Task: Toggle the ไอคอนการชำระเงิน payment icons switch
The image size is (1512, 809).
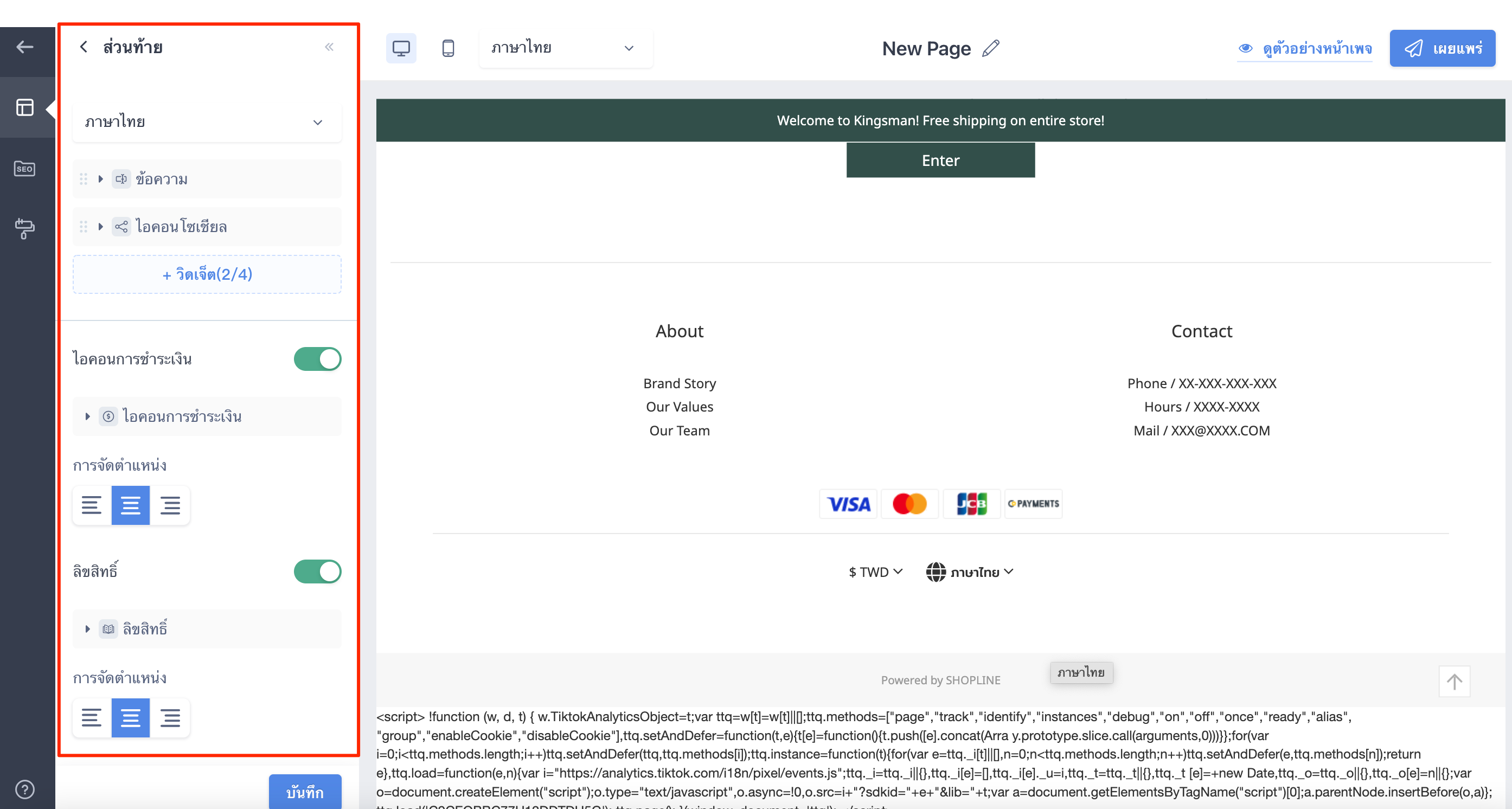Action: pos(318,359)
